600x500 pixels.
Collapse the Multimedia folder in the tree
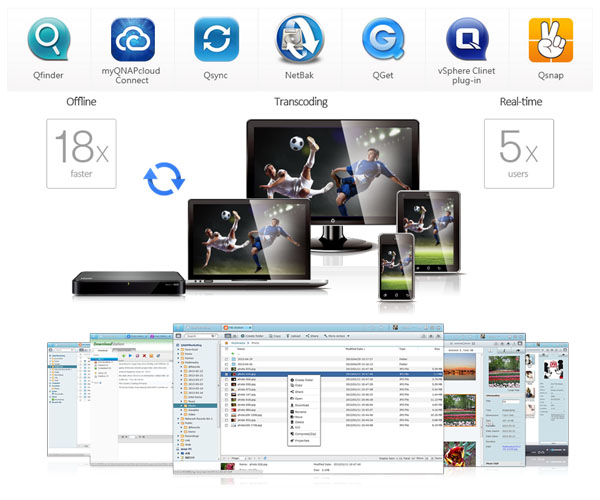(178, 362)
